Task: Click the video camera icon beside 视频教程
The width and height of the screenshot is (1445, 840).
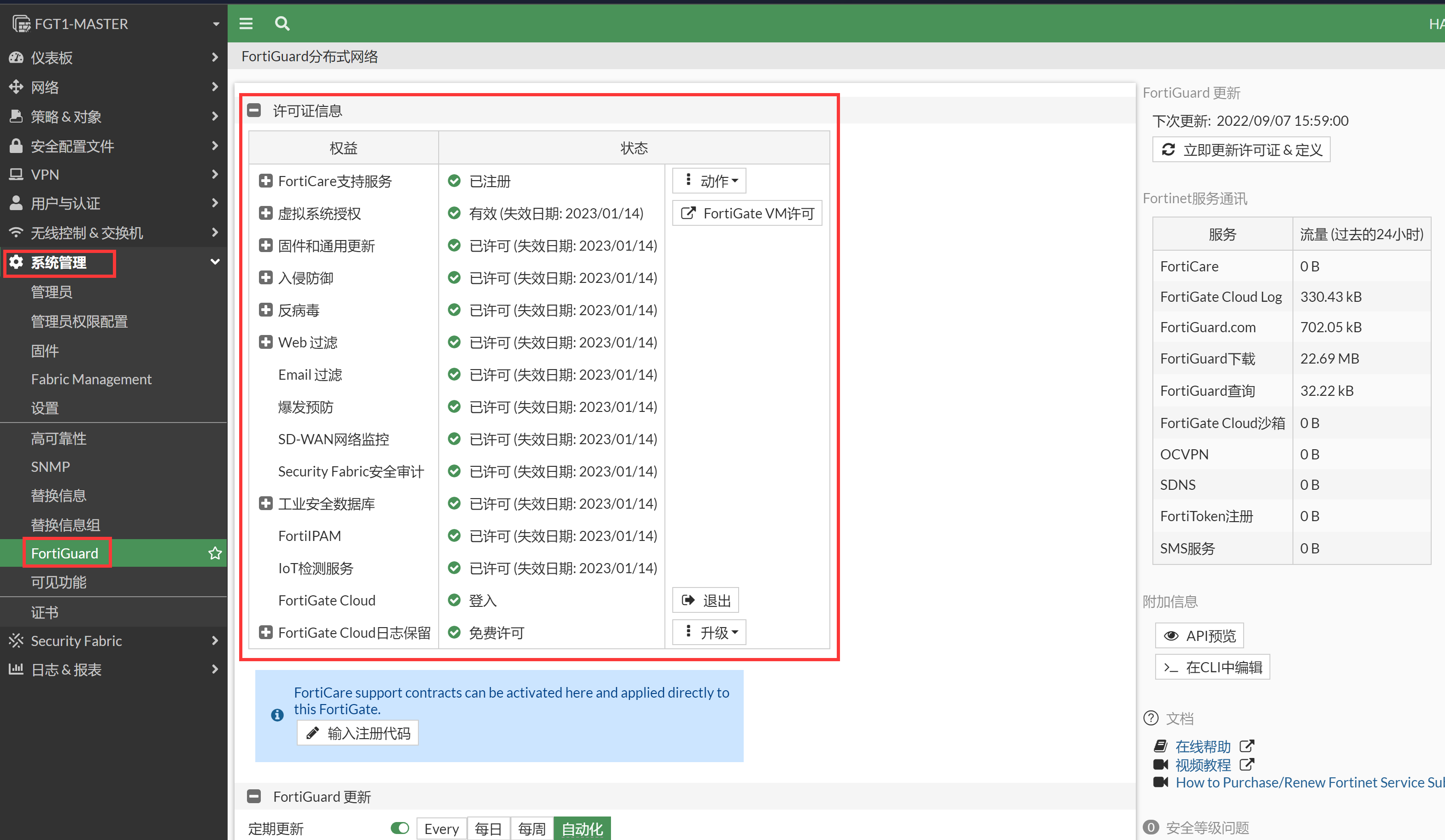Action: [1161, 764]
